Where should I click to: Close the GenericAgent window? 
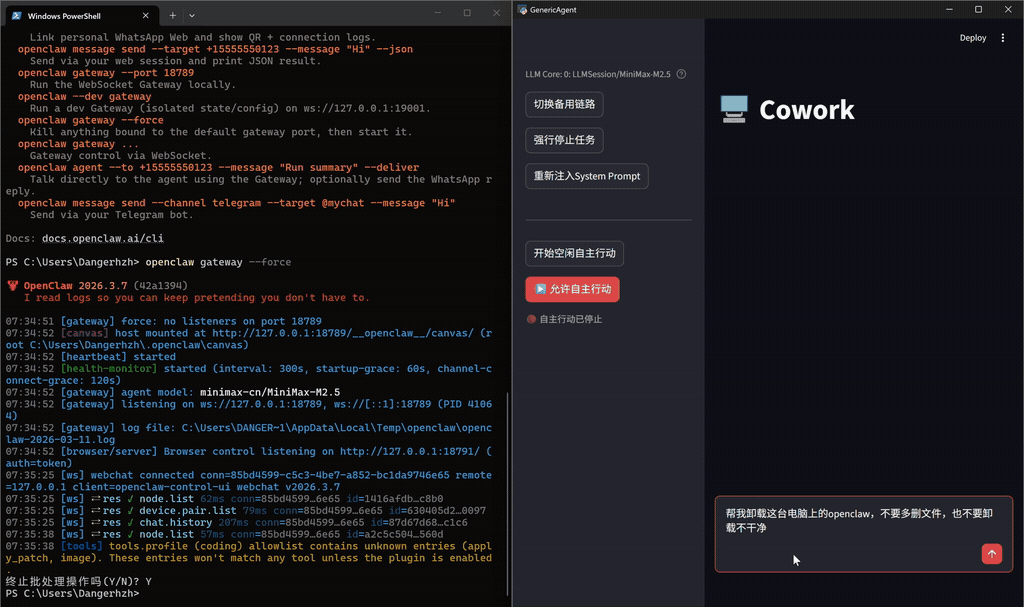point(1008,10)
